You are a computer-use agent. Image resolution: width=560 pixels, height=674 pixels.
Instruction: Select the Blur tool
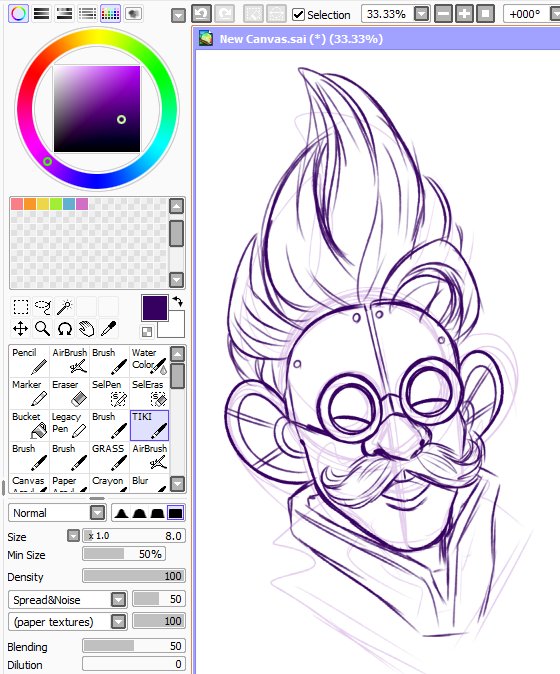[149, 483]
